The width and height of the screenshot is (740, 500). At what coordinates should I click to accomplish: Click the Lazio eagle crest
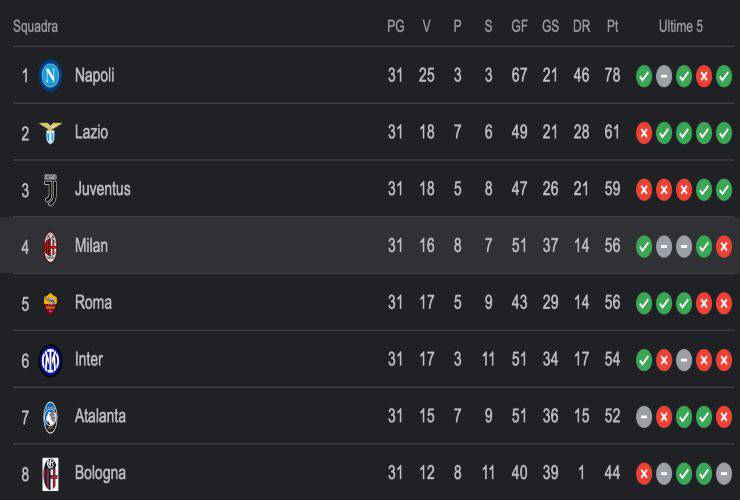pos(50,133)
